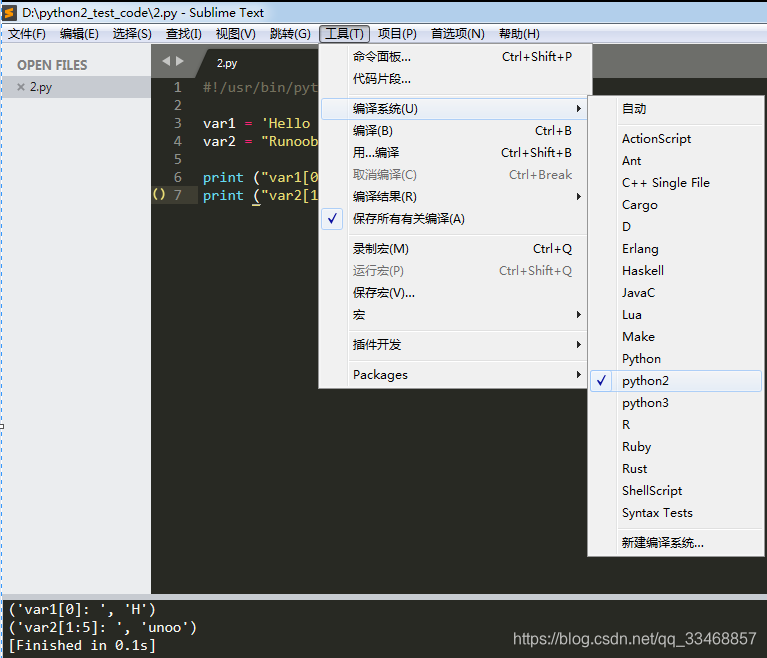The image size is (767, 658).
Task: Open the 文件(F) menu
Action: 27,34
